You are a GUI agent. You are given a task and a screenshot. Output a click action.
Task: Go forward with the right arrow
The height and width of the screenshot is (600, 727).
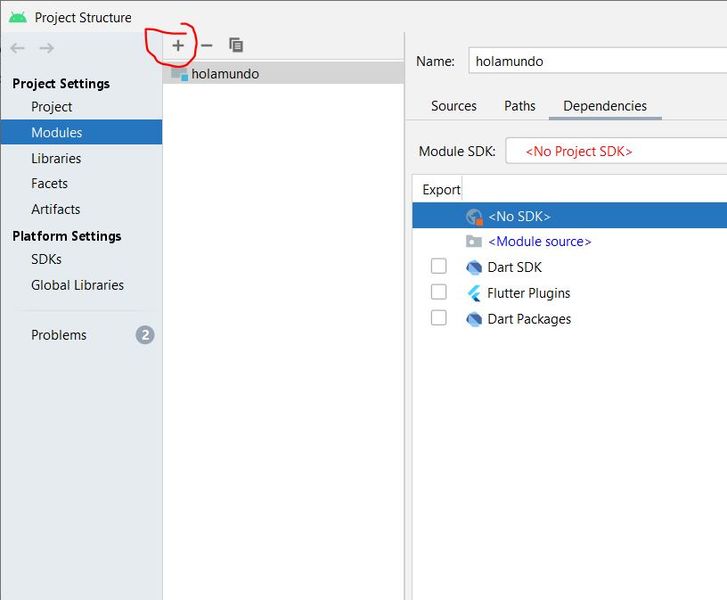click(x=46, y=48)
